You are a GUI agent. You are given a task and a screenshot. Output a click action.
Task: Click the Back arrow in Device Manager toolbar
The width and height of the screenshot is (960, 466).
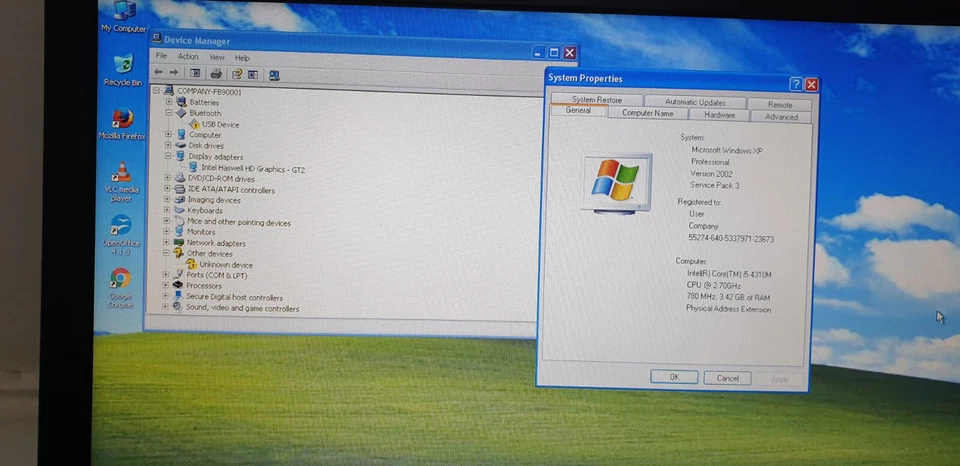tap(158, 72)
